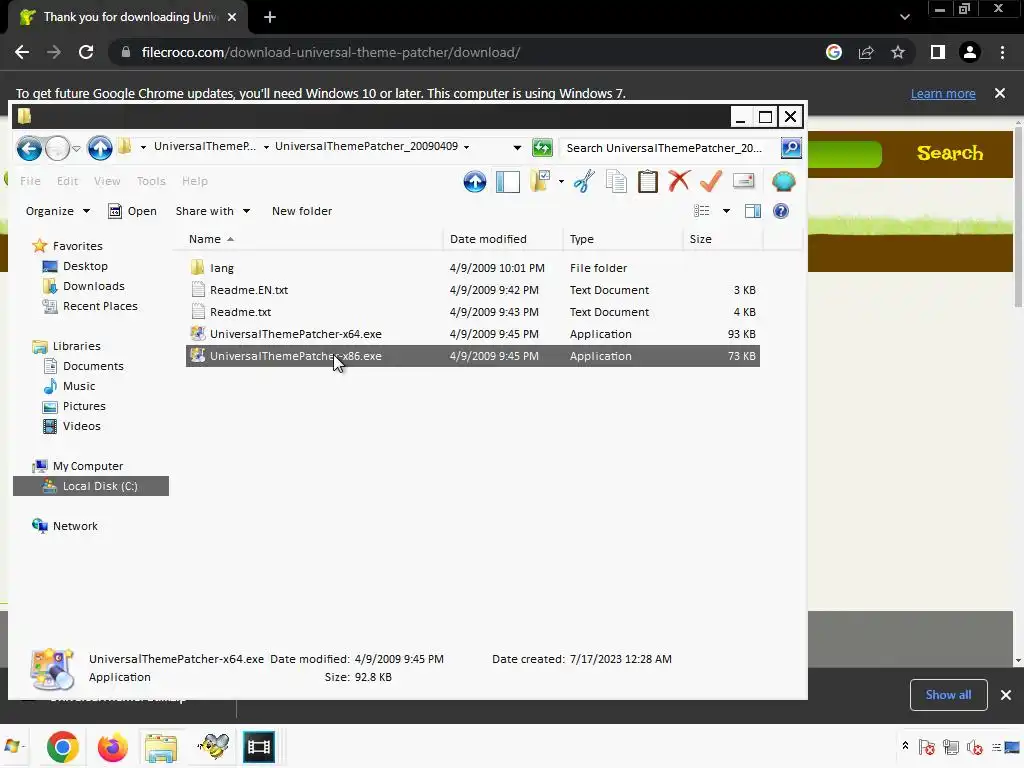Select the Readme.EN.txt file
Viewport: 1024px width, 768px height.
click(473, 290)
